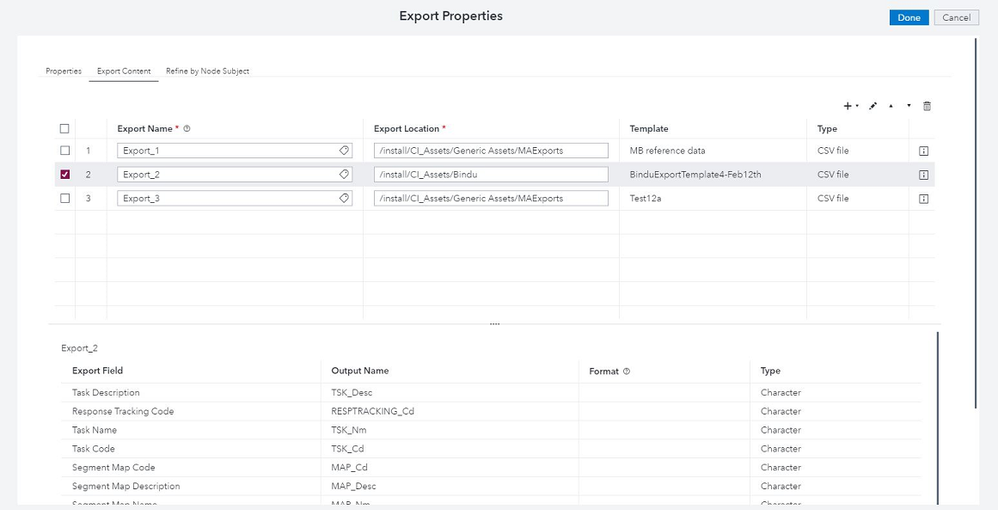Click the 'Export_2' detail panel title
Image resolution: width=998 pixels, height=510 pixels.
point(80,348)
